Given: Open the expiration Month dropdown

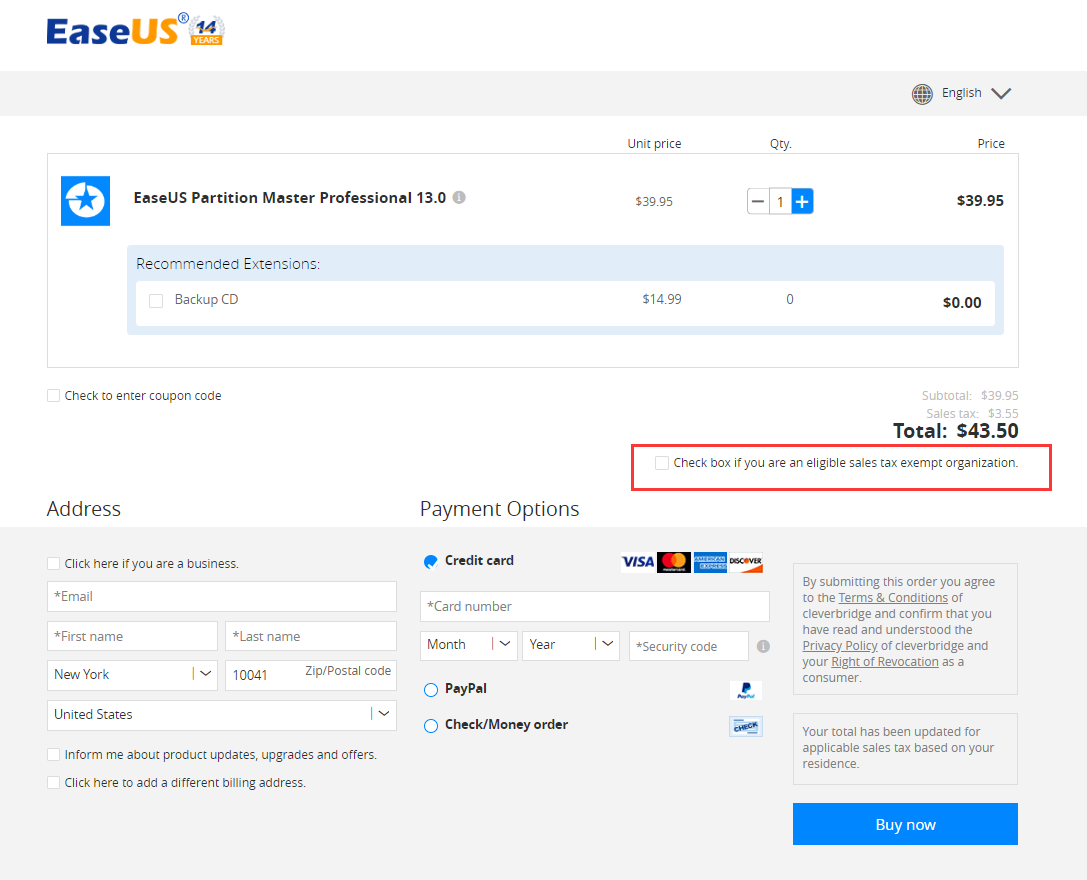Looking at the screenshot, I should tap(469, 645).
